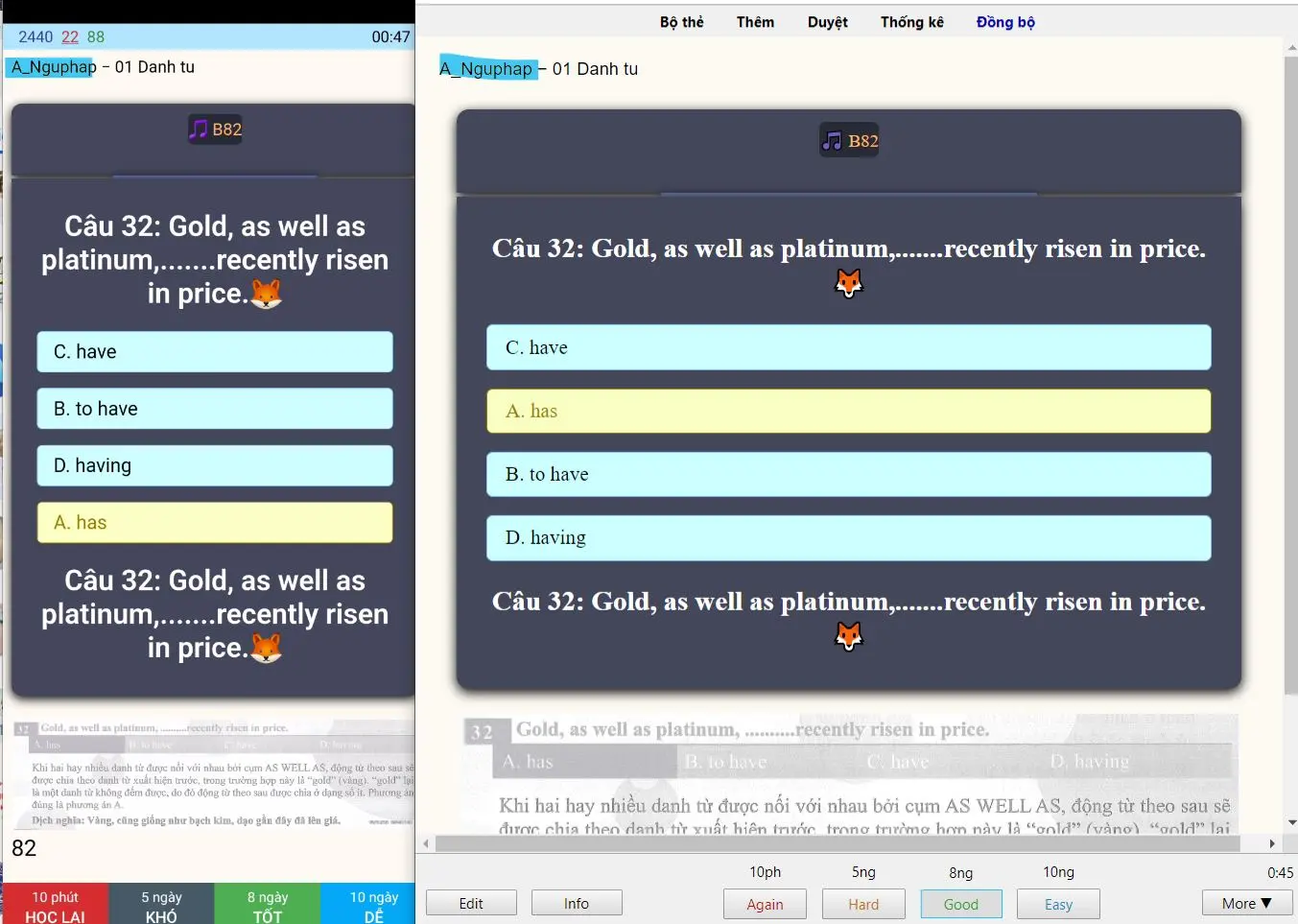Click the B82 music note badge in right card
This screenshot has width=1298, height=924.
click(x=849, y=141)
